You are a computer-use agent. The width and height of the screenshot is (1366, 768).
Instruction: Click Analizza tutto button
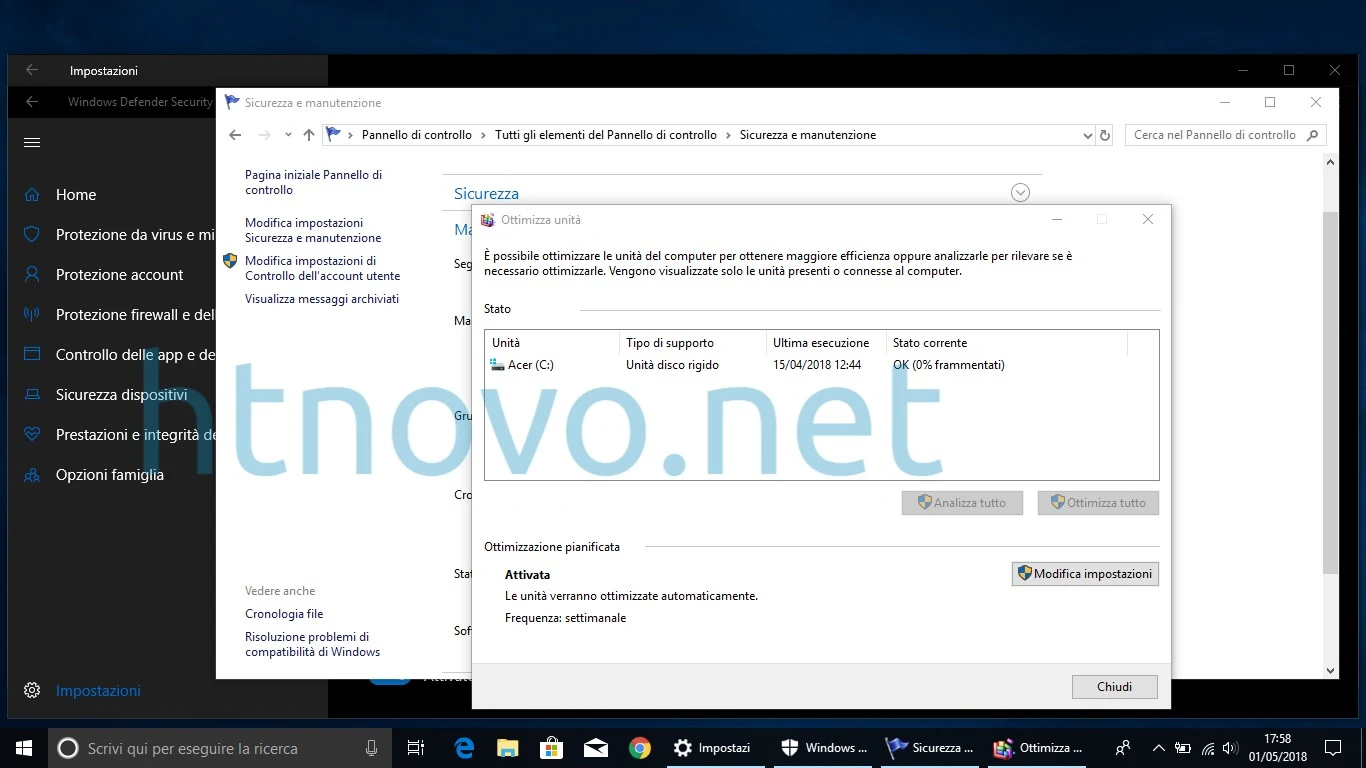pyautogui.click(x=962, y=503)
